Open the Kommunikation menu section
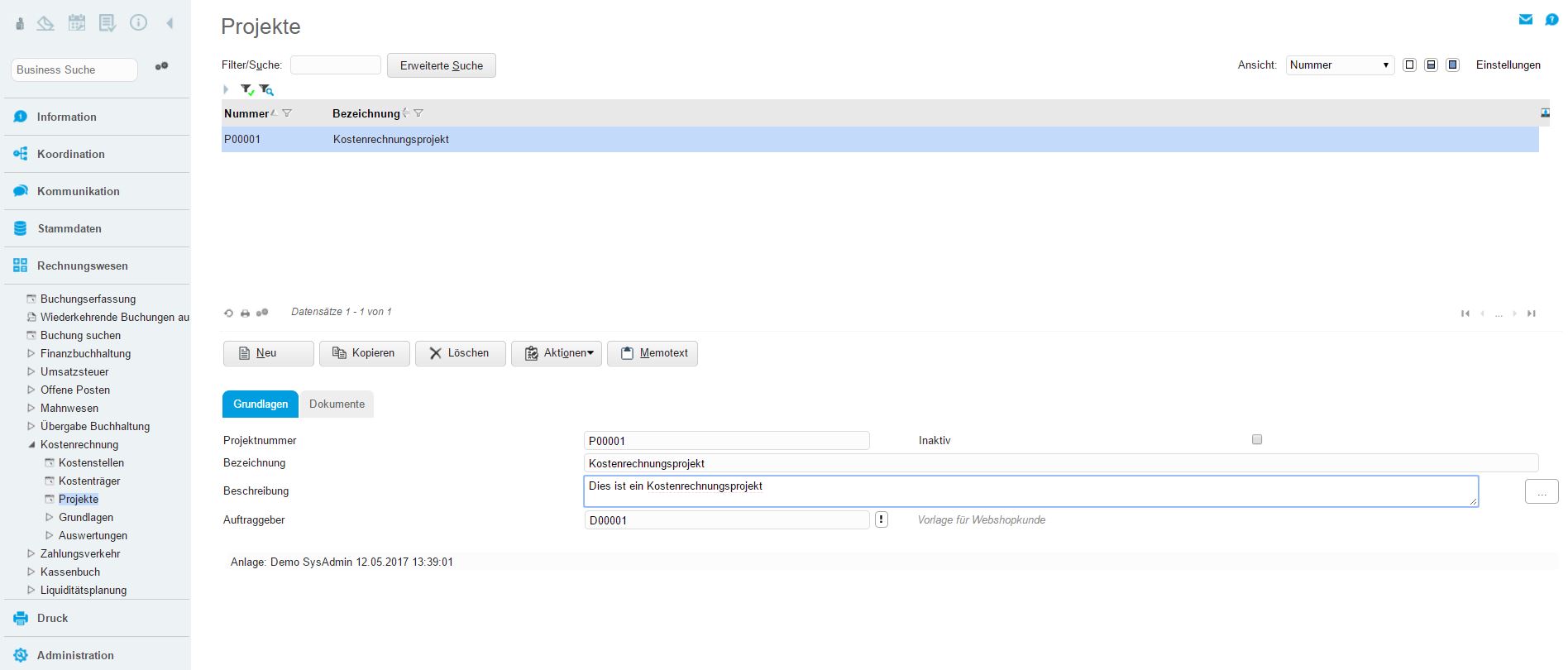 97,191
